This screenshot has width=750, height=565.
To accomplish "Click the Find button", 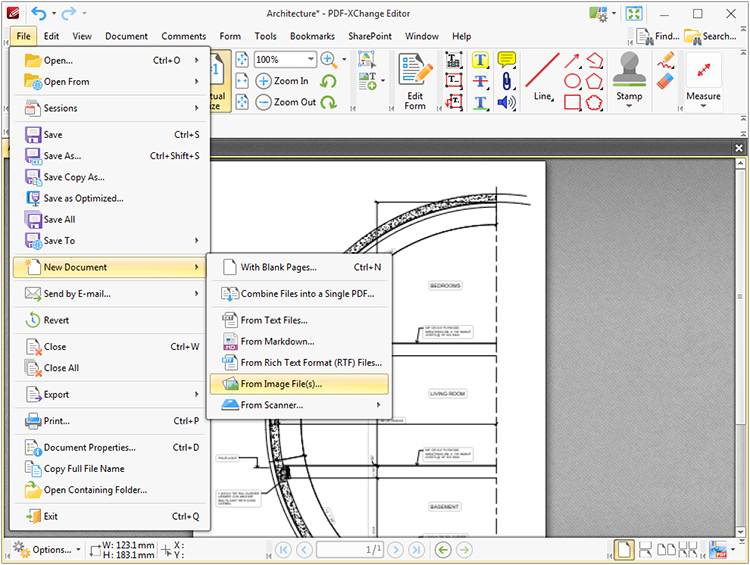I will [657, 36].
